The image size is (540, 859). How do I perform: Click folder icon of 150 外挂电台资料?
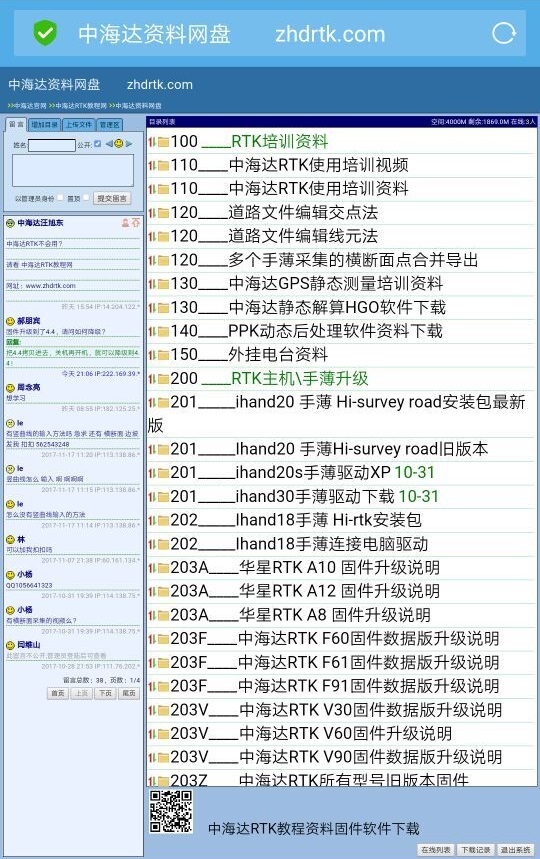(x=163, y=356)
